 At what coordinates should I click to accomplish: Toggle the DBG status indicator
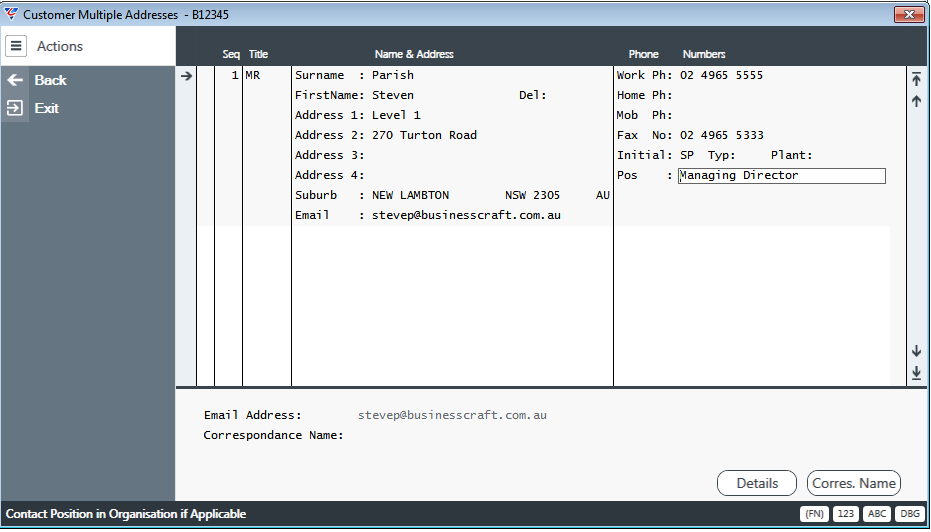(910, 514)
